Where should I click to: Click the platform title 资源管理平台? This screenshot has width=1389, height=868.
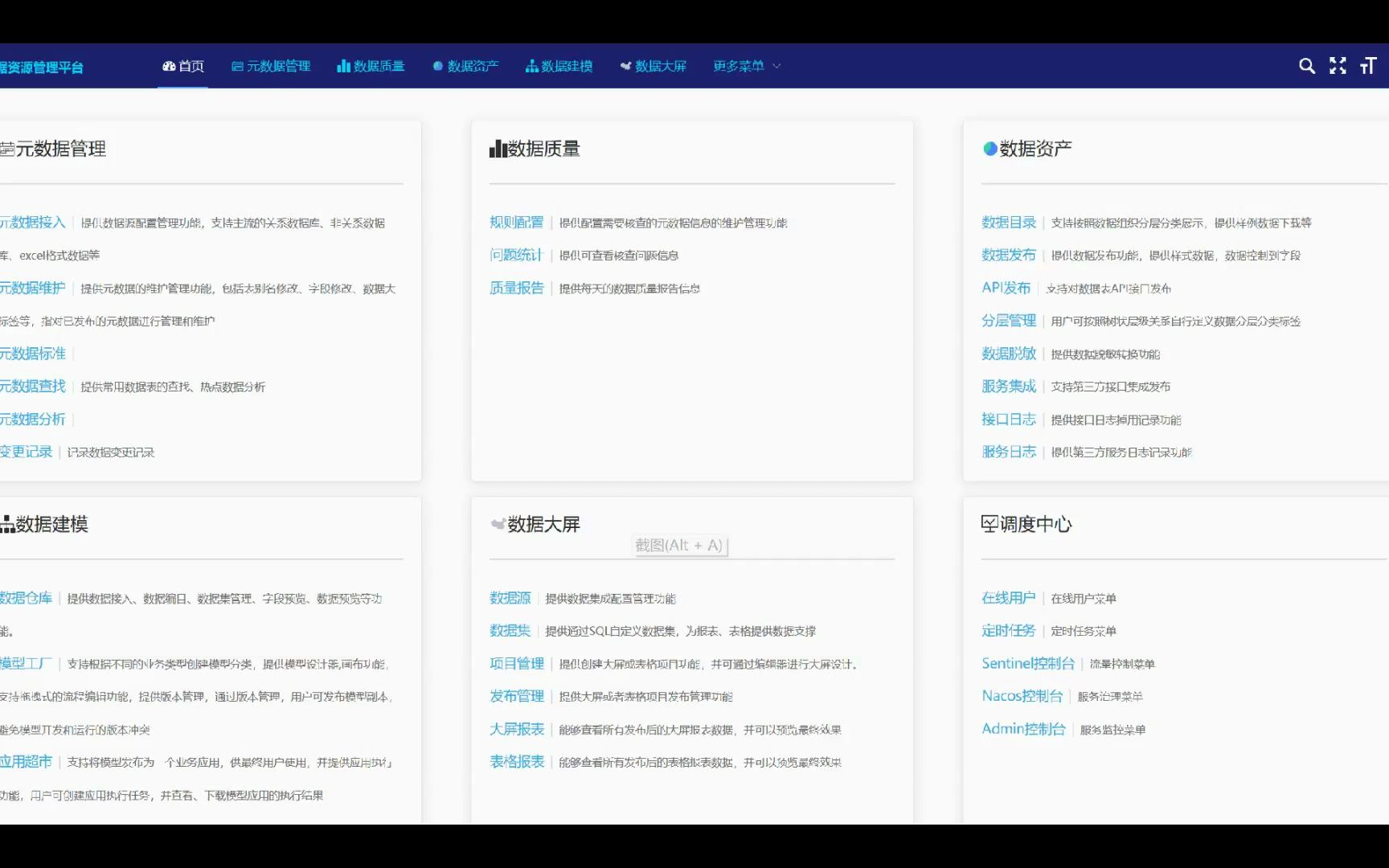point(42,68)
